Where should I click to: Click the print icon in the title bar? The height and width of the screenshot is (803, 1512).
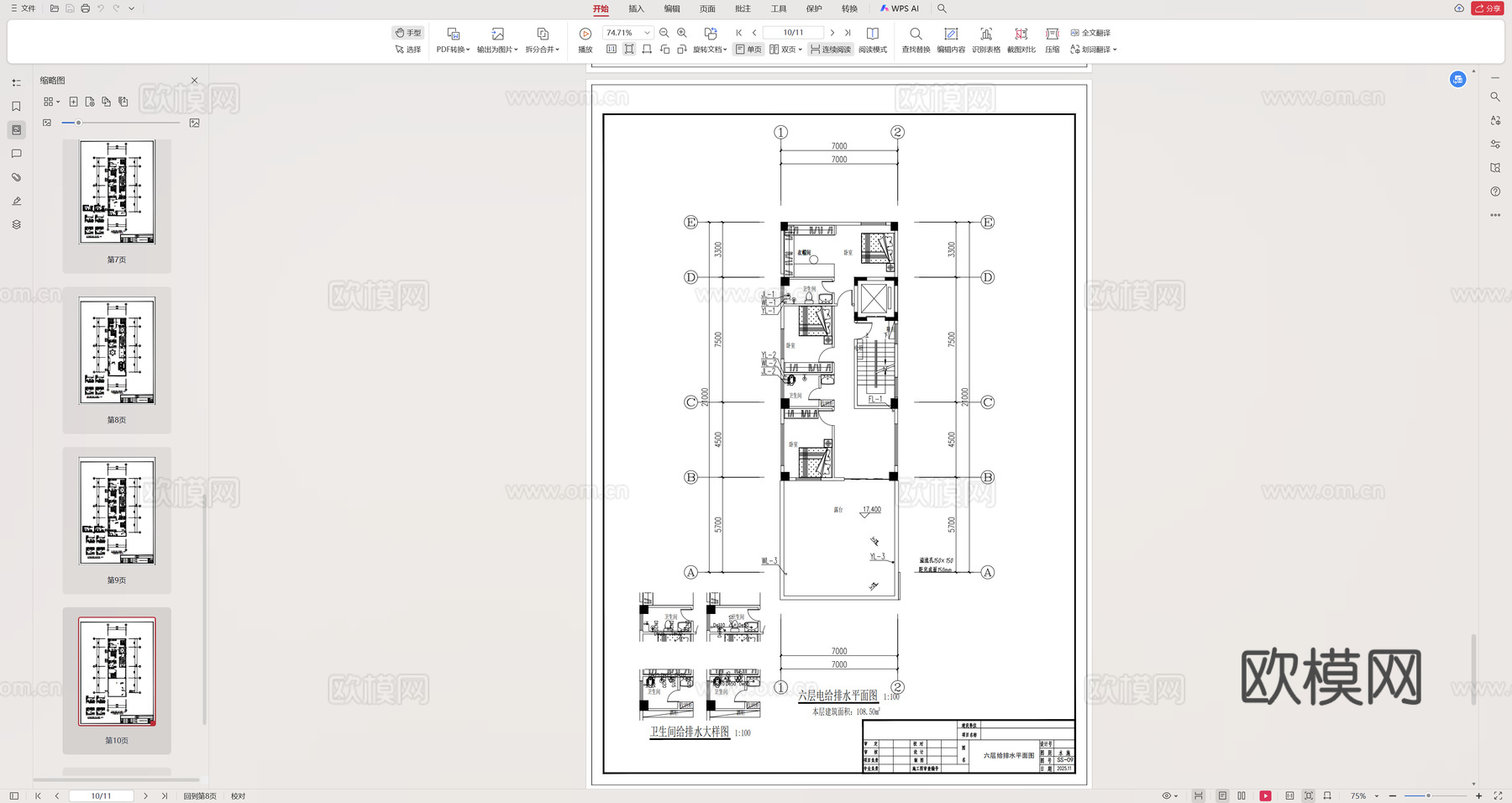(85, 8)
